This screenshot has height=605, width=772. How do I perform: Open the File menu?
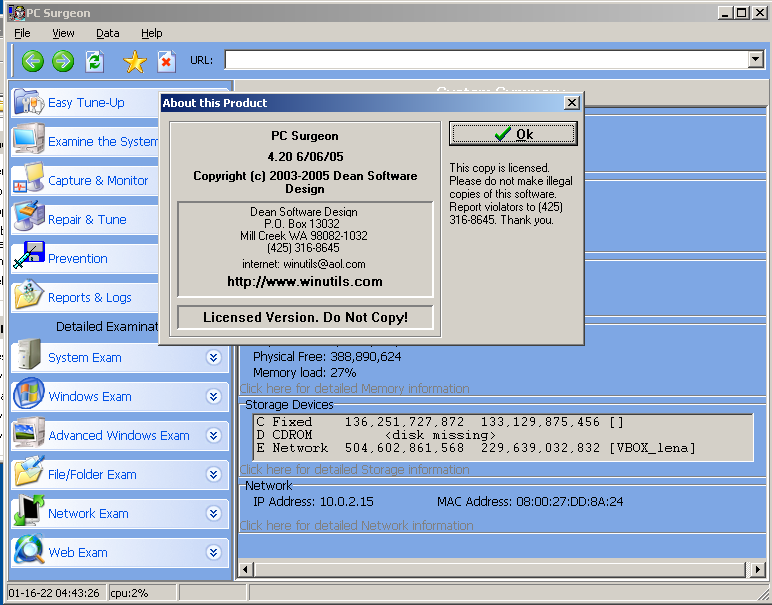(22, 33)
